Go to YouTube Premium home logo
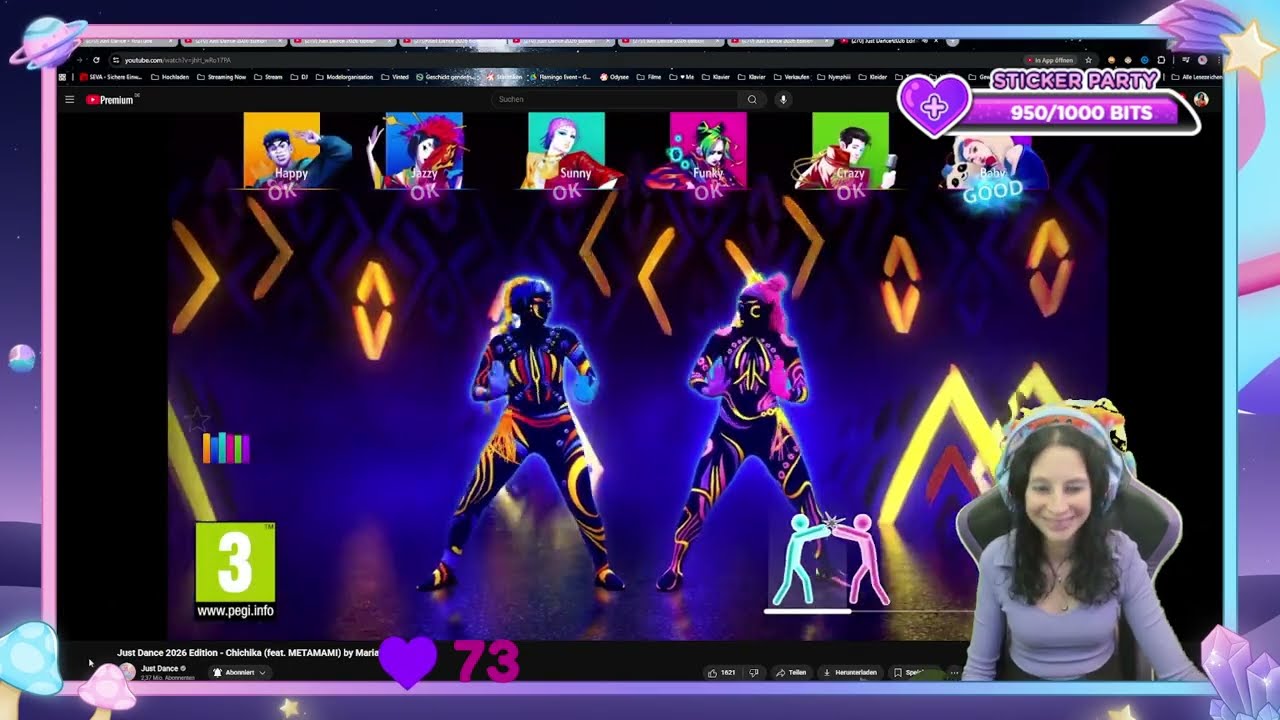The image size is (1280, 720). [x=110, y=99]
